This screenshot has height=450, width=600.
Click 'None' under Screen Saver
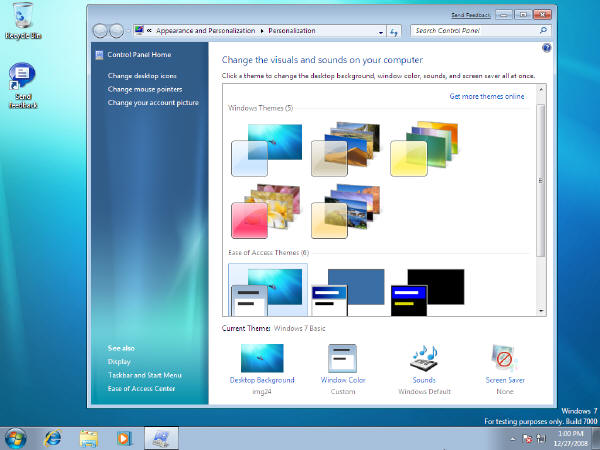click(x=505, y=391)
